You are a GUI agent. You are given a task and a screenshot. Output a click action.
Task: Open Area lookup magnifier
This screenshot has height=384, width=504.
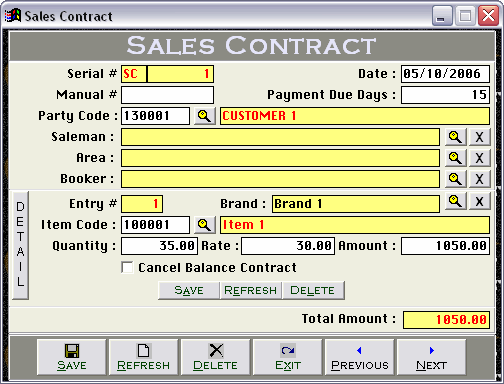coord(455,158)
